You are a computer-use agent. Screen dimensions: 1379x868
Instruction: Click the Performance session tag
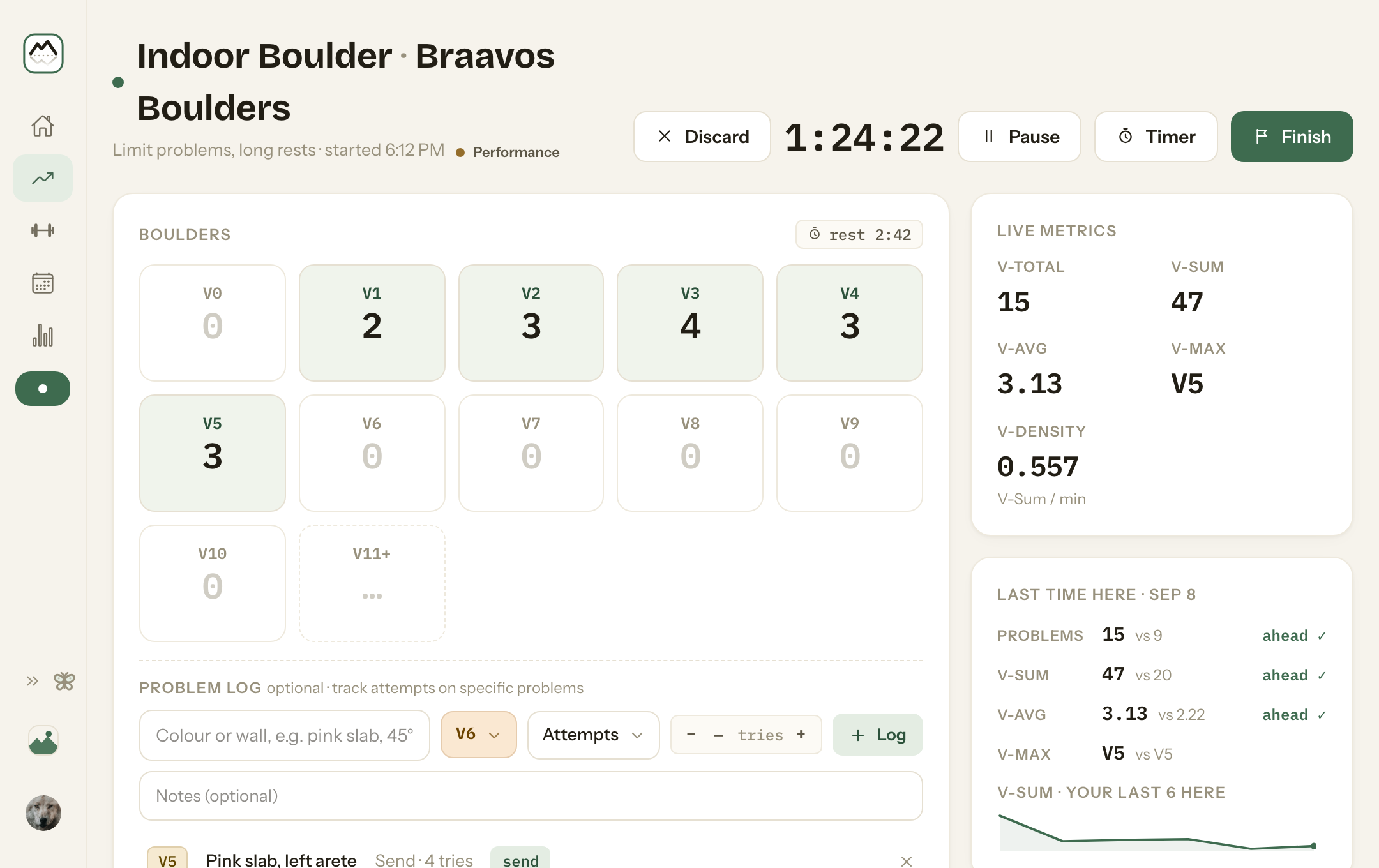(508, 152)
